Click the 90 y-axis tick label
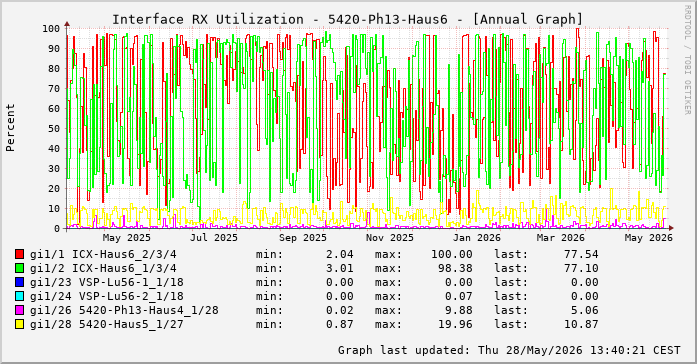 pyautogui.click(x=54, y=48)
